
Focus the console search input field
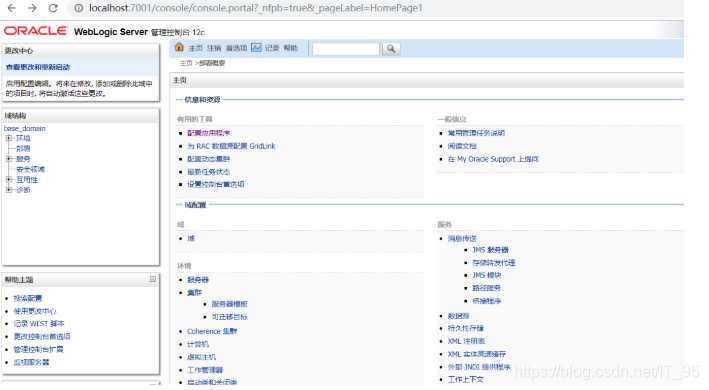pos(346,49)
